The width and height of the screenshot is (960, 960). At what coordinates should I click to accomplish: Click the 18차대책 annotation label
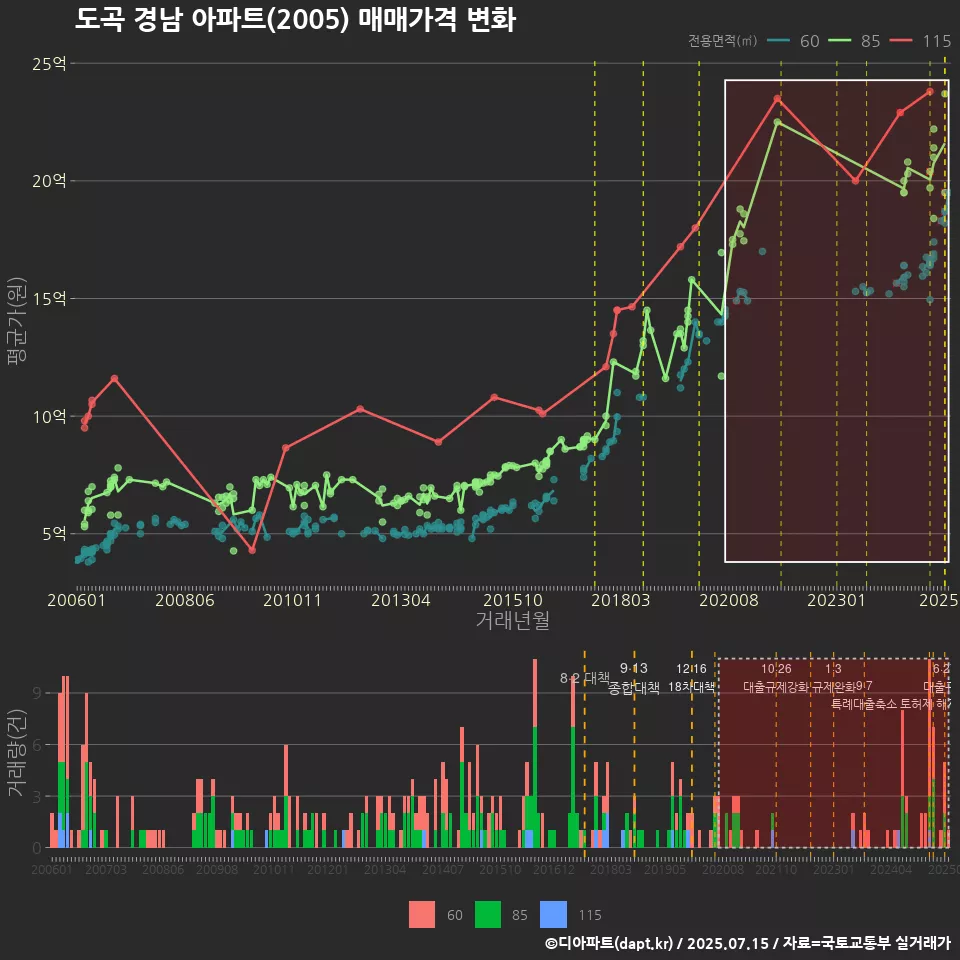691,687
